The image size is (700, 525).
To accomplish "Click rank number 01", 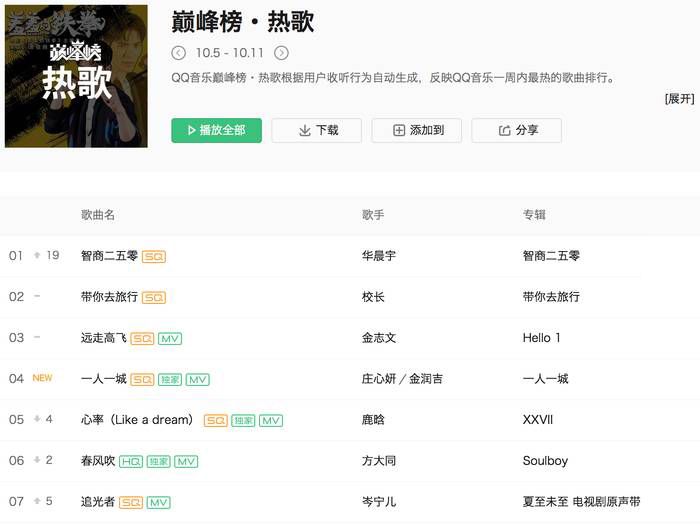I will 16,256.
